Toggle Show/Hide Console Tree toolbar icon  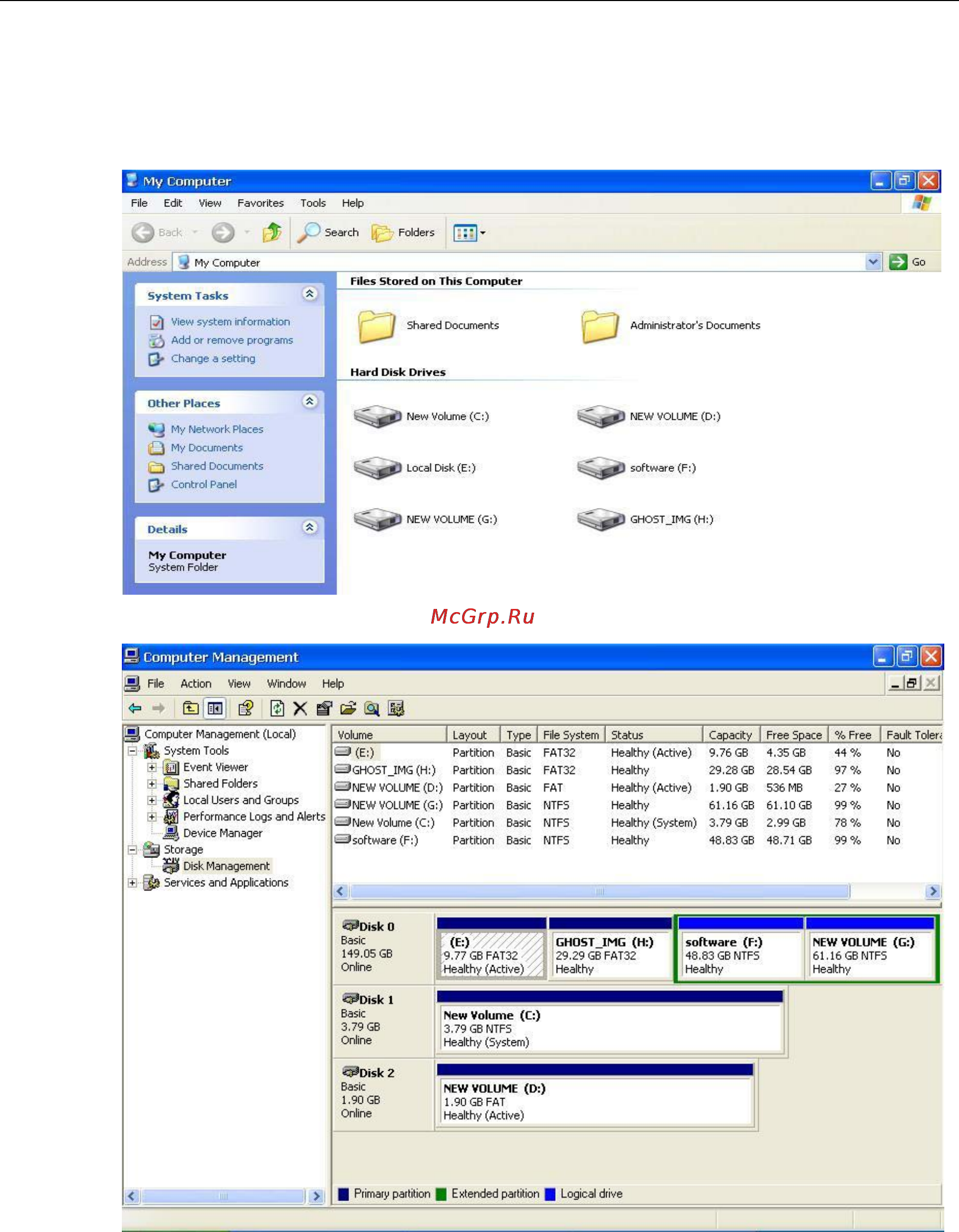[x=215, y=709]
